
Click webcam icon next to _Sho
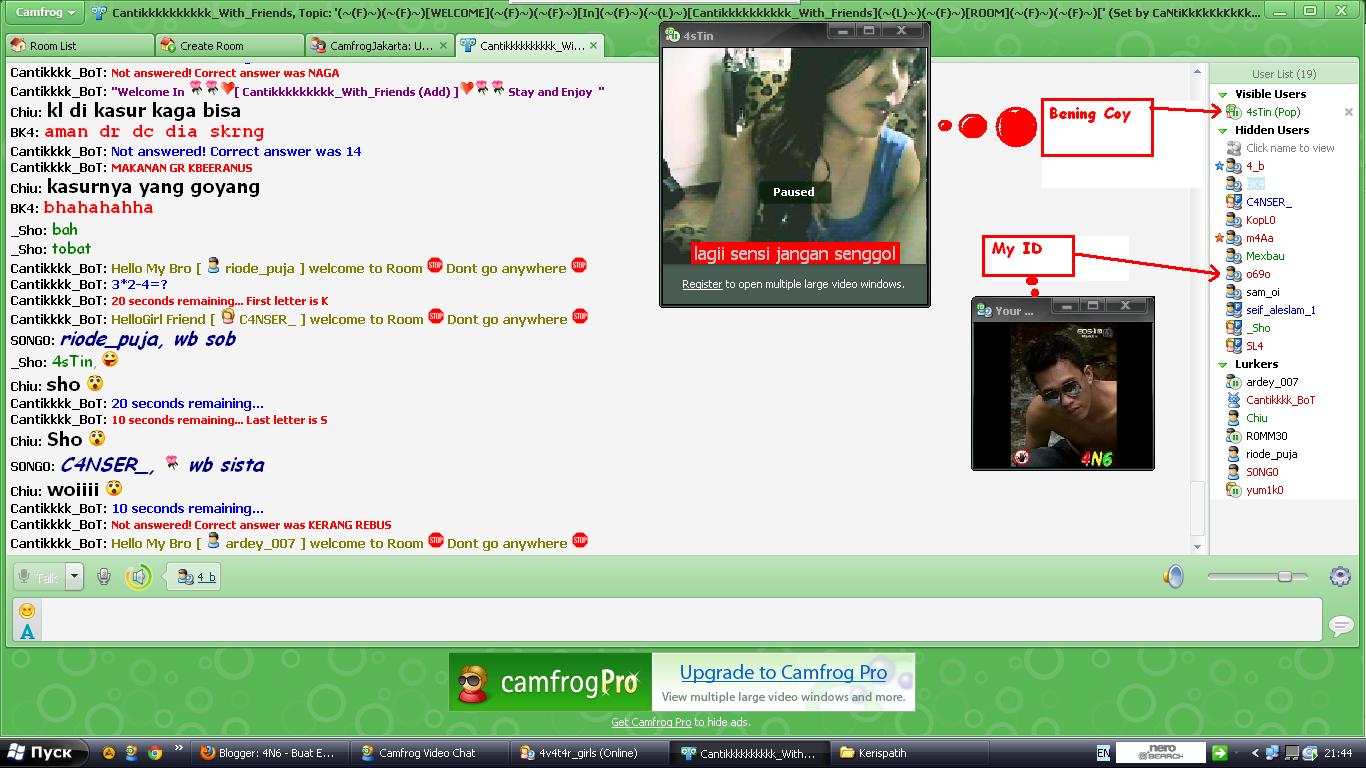point(1234,328)
